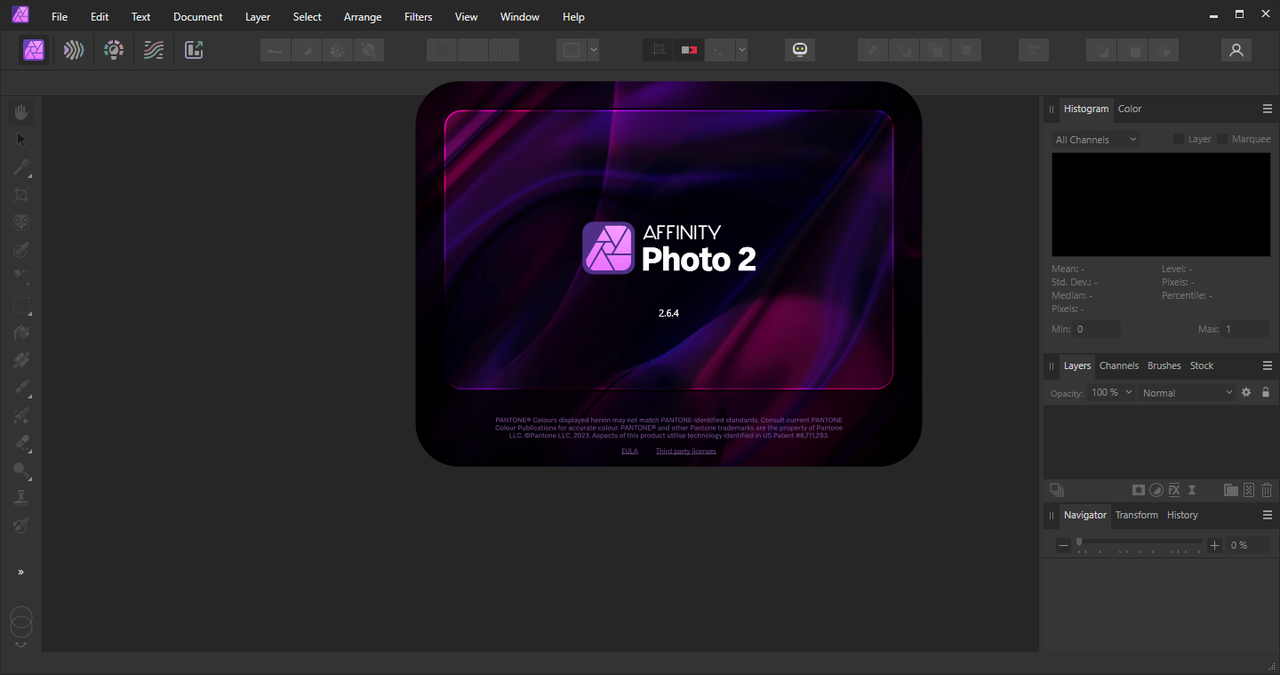1280x675 pixels.
Task: Open the account profile icon
Action: (x=1236, y=50)
